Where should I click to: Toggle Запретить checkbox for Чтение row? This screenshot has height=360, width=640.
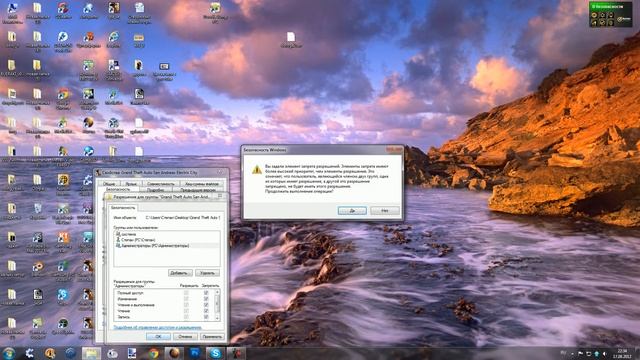pos(206,311)
